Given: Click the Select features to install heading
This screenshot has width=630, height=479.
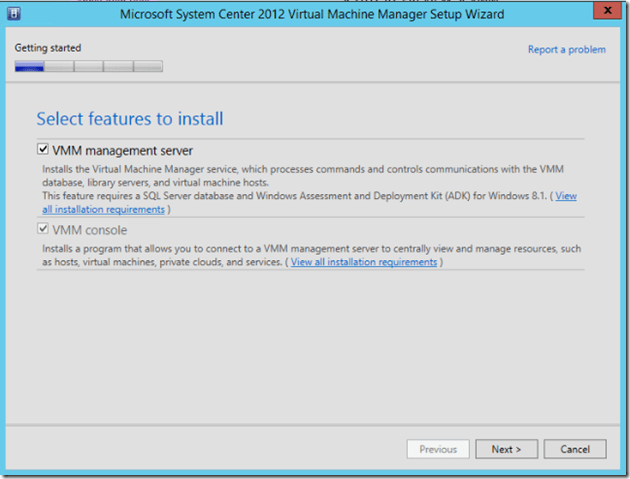Looking at the screenshot, I should tap(130, 119).
